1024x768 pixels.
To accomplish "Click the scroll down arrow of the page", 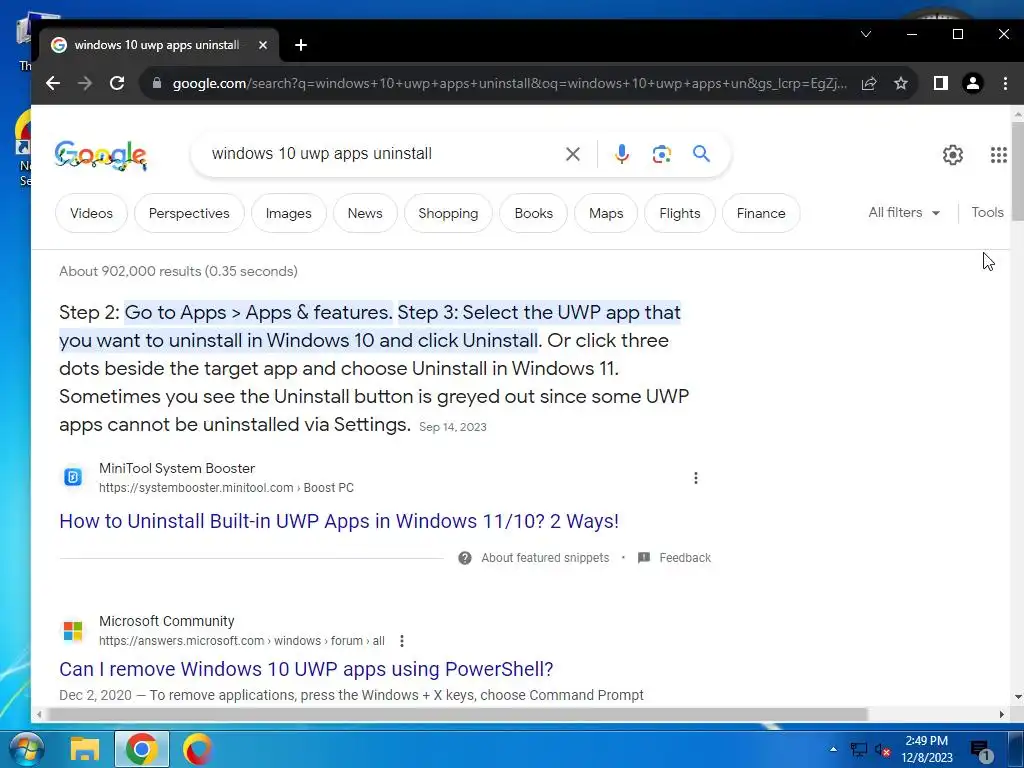I will pyautogui.click(x=1017, y=697).
